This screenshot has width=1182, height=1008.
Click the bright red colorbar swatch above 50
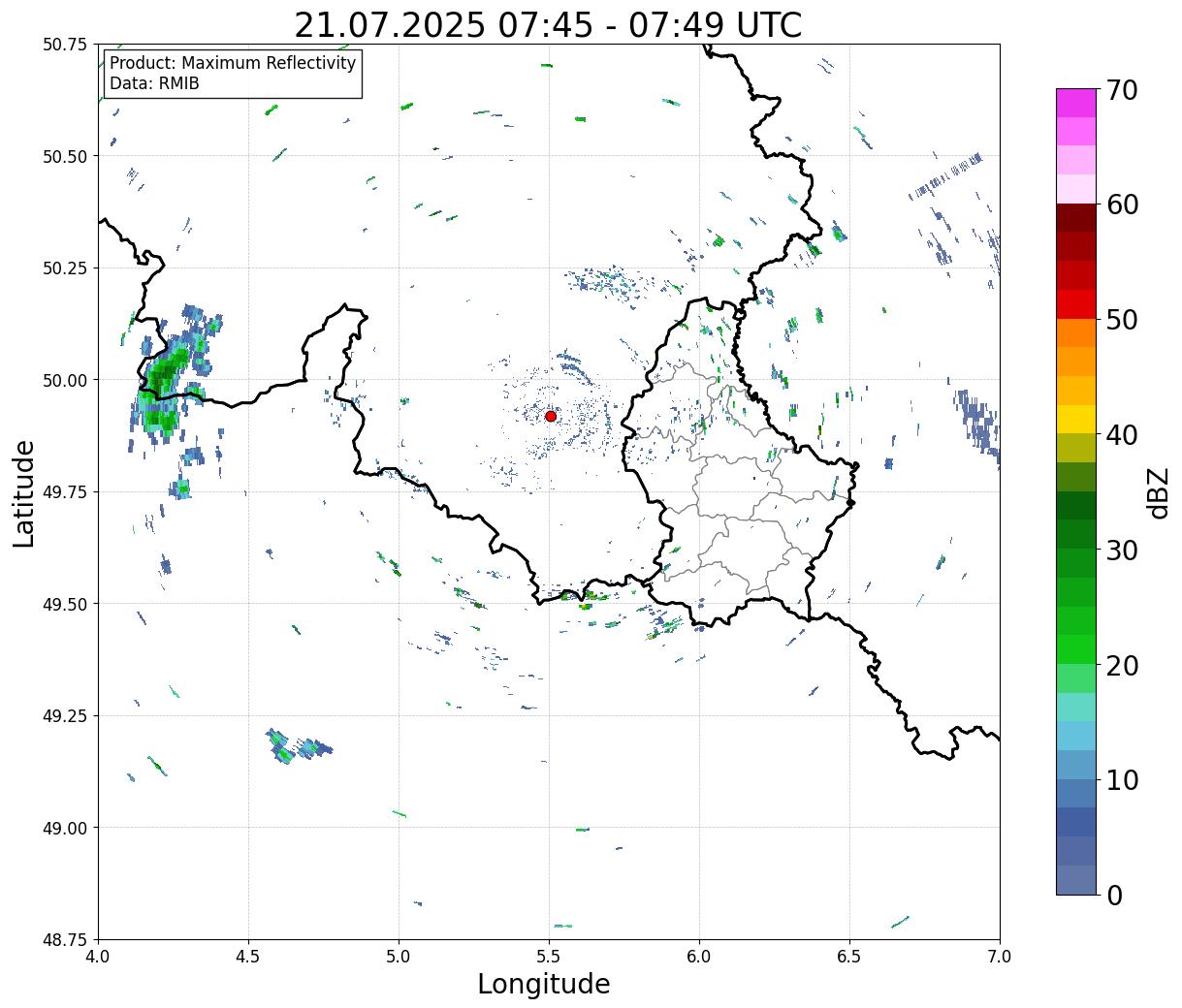(x=1076, y=304)
